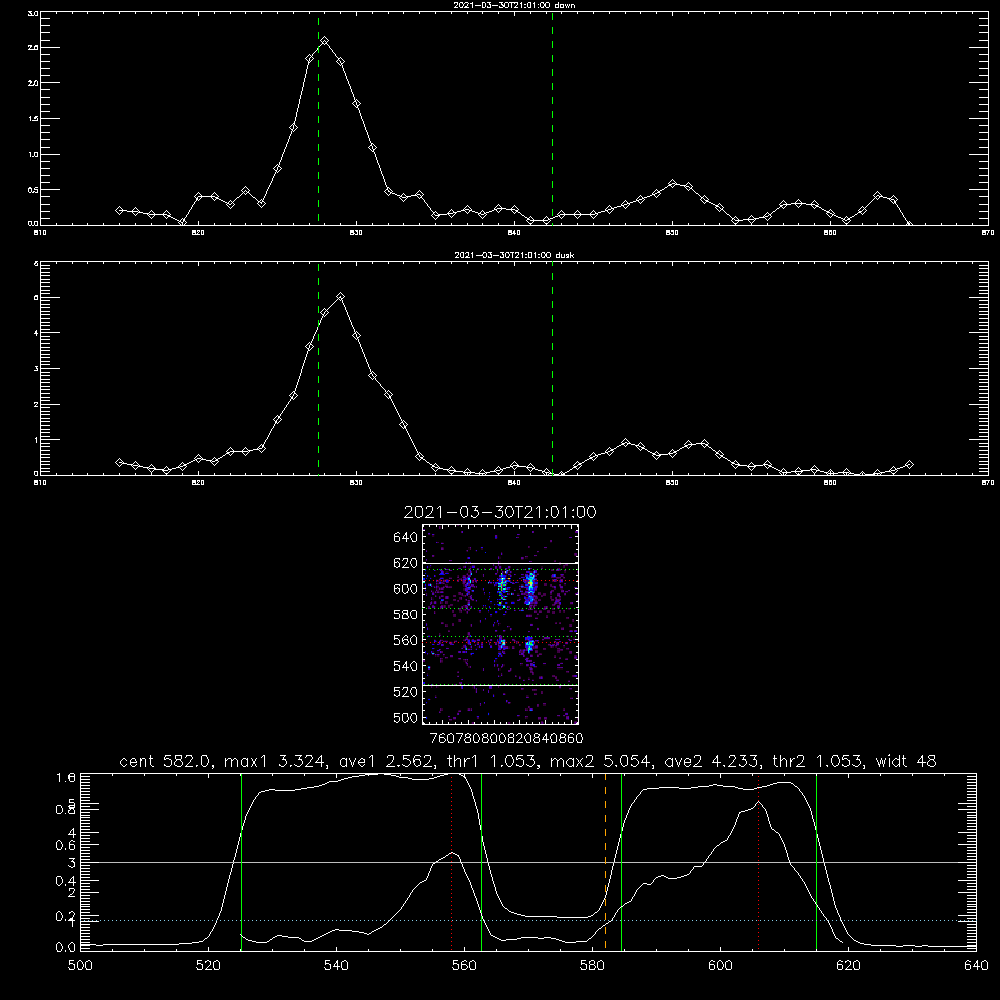Image resolution: width=1000 pixels, height=1000 pixels.
Task: Click the "max1 3.324" value in the bottom title
Action: click(274, 761)
